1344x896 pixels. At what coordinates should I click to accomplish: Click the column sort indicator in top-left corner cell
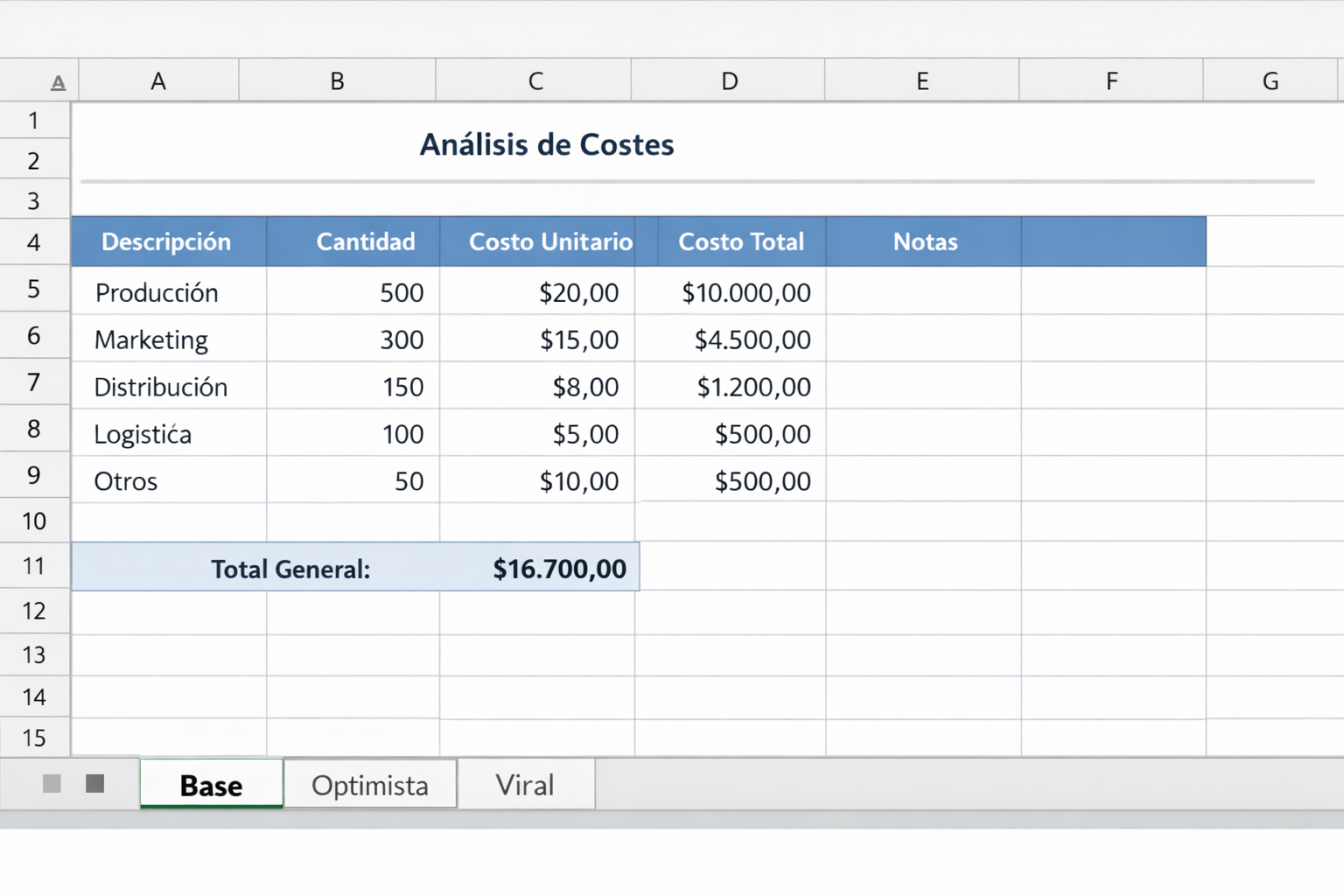click(x=58, y=80)
